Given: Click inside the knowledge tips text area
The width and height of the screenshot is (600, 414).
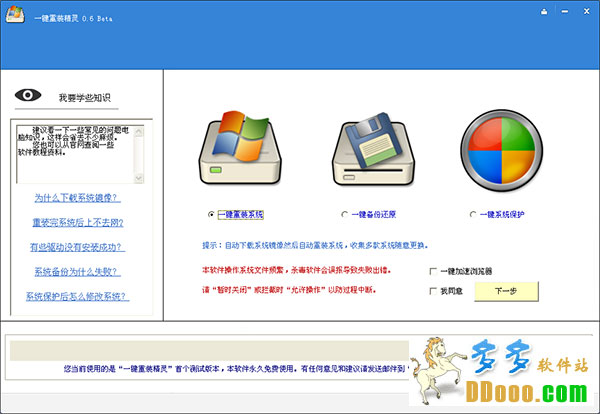Looking at the screenshot, I should pyautogui.click(x=75, y=154).
